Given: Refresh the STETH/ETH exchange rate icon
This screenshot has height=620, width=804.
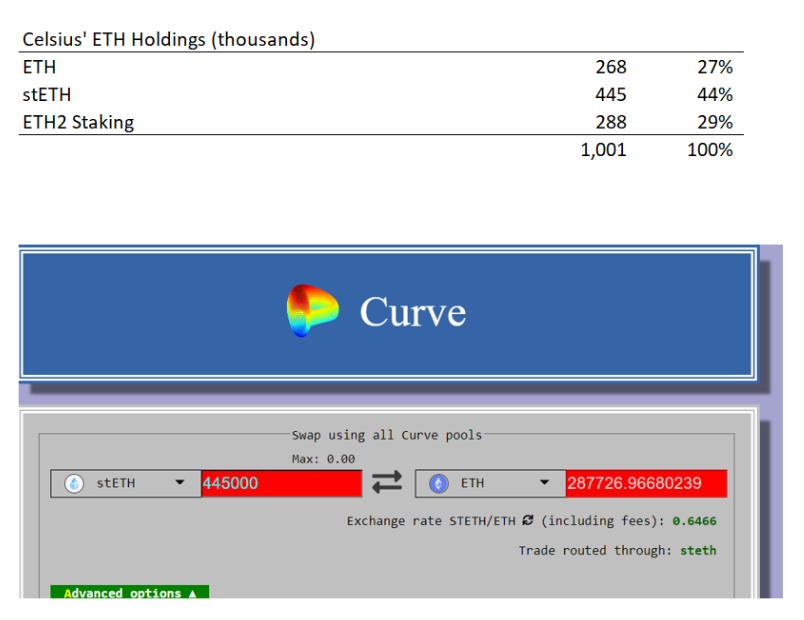Looking at the screenshot, I should (528, 521).
